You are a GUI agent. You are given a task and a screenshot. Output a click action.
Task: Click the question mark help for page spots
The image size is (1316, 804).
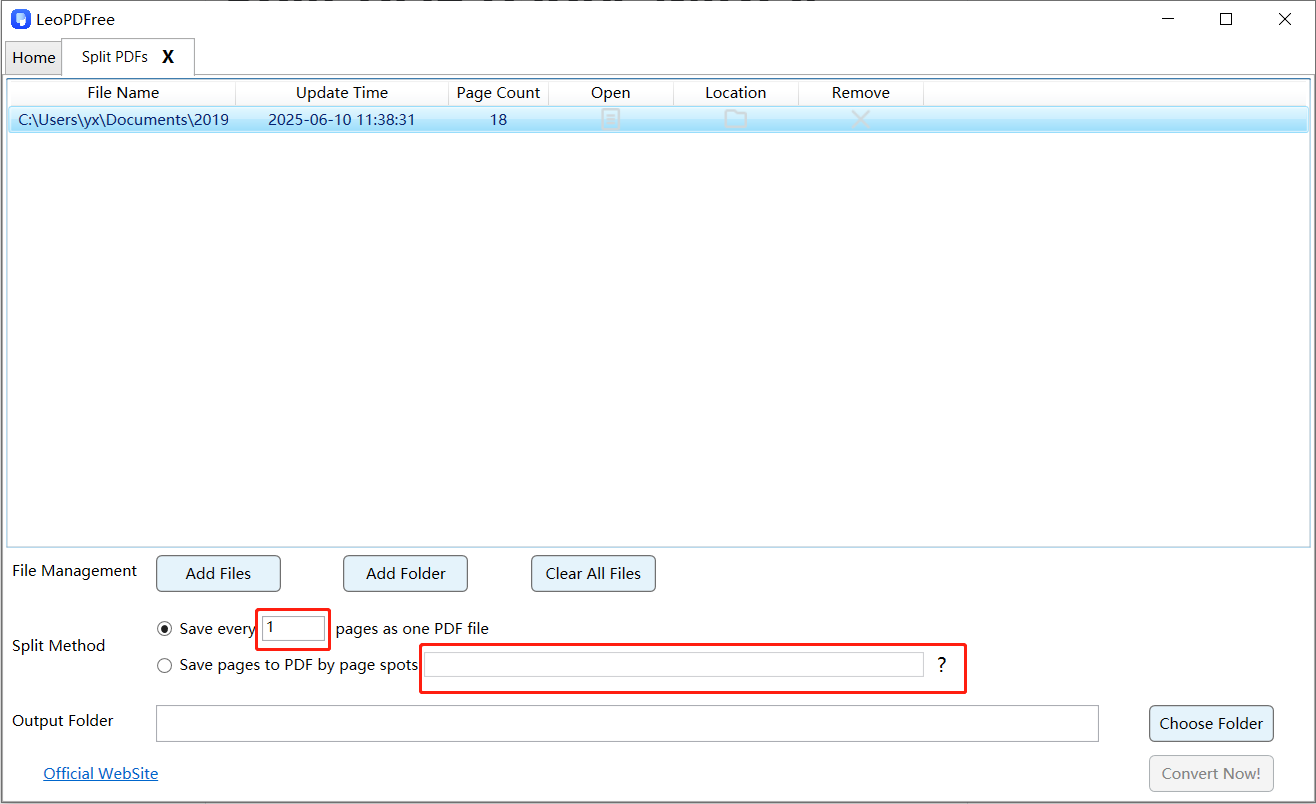coord(941,665)
